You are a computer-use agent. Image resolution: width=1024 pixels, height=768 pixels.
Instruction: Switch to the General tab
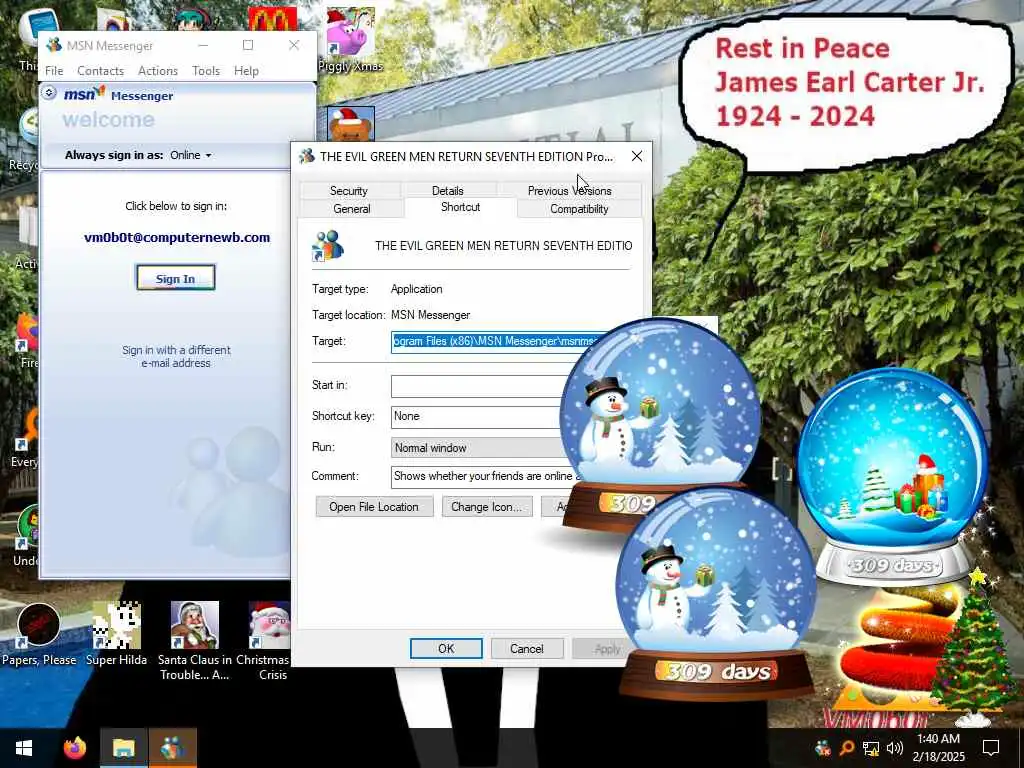352,209
